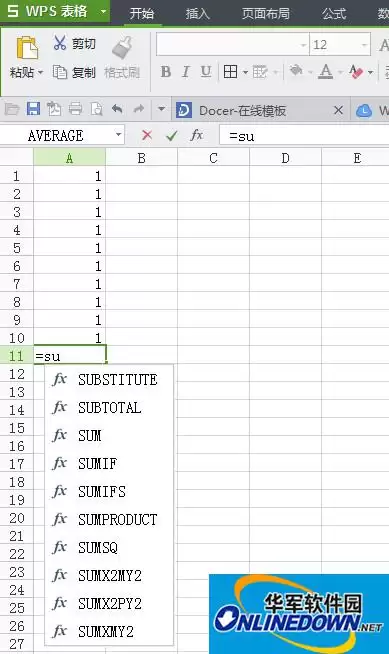The width and height of the screenshot is (389, 654).
Task: Open the 页面布局 ribbon tab
Action: [266, 13]
